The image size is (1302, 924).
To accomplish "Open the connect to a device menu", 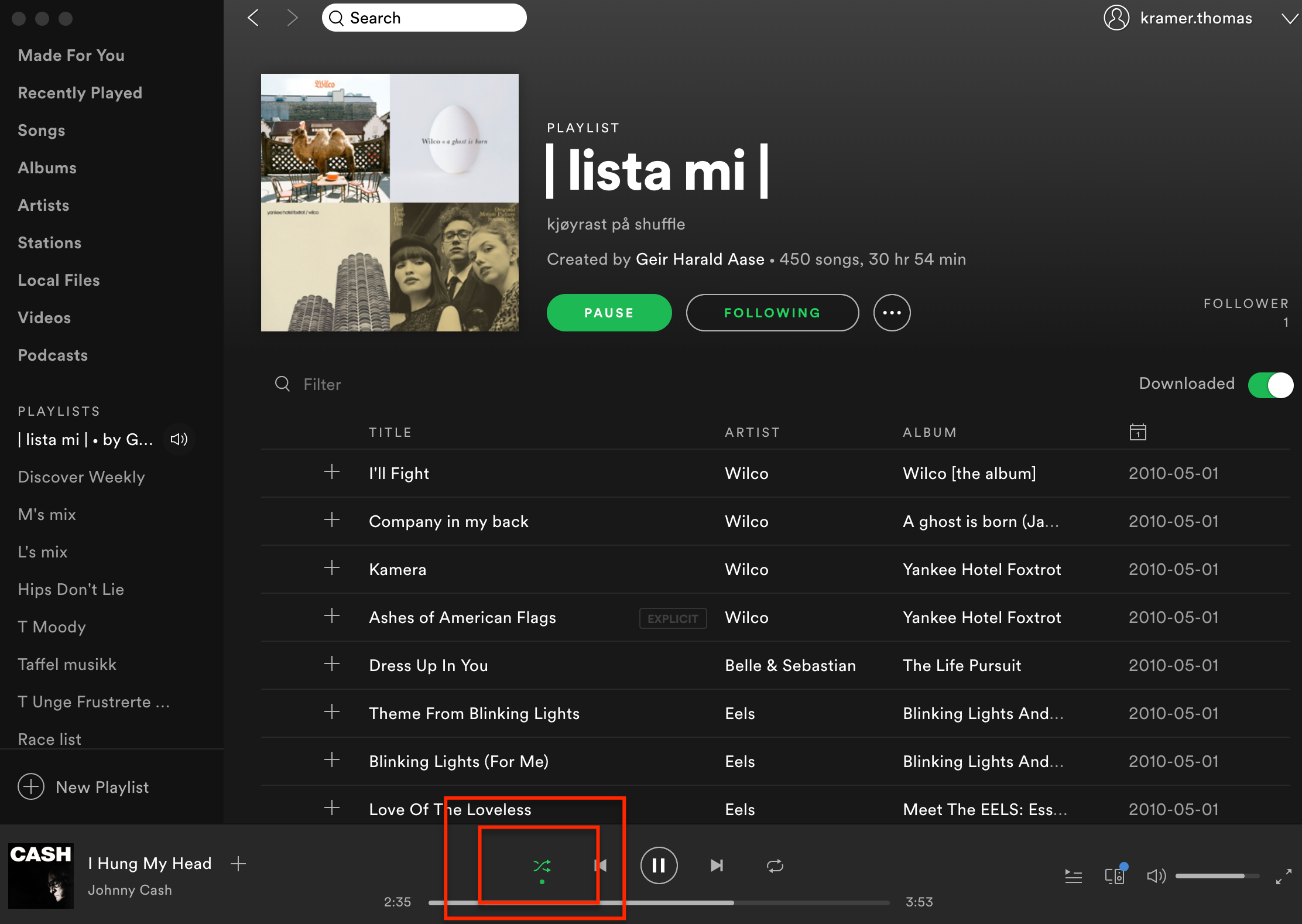I will click(1115, 875).
